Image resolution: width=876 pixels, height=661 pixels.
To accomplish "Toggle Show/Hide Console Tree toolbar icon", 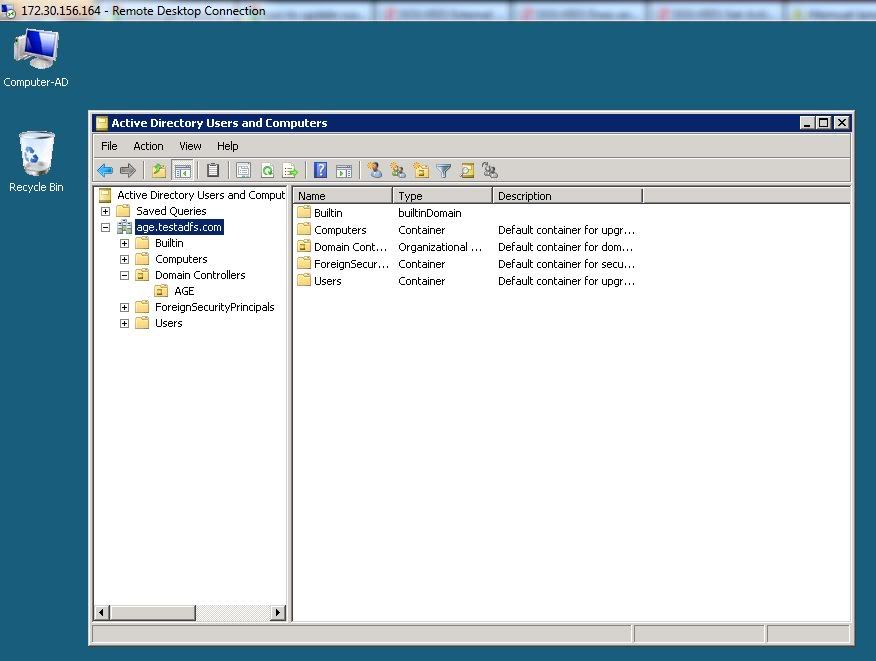I will (183, 170).
